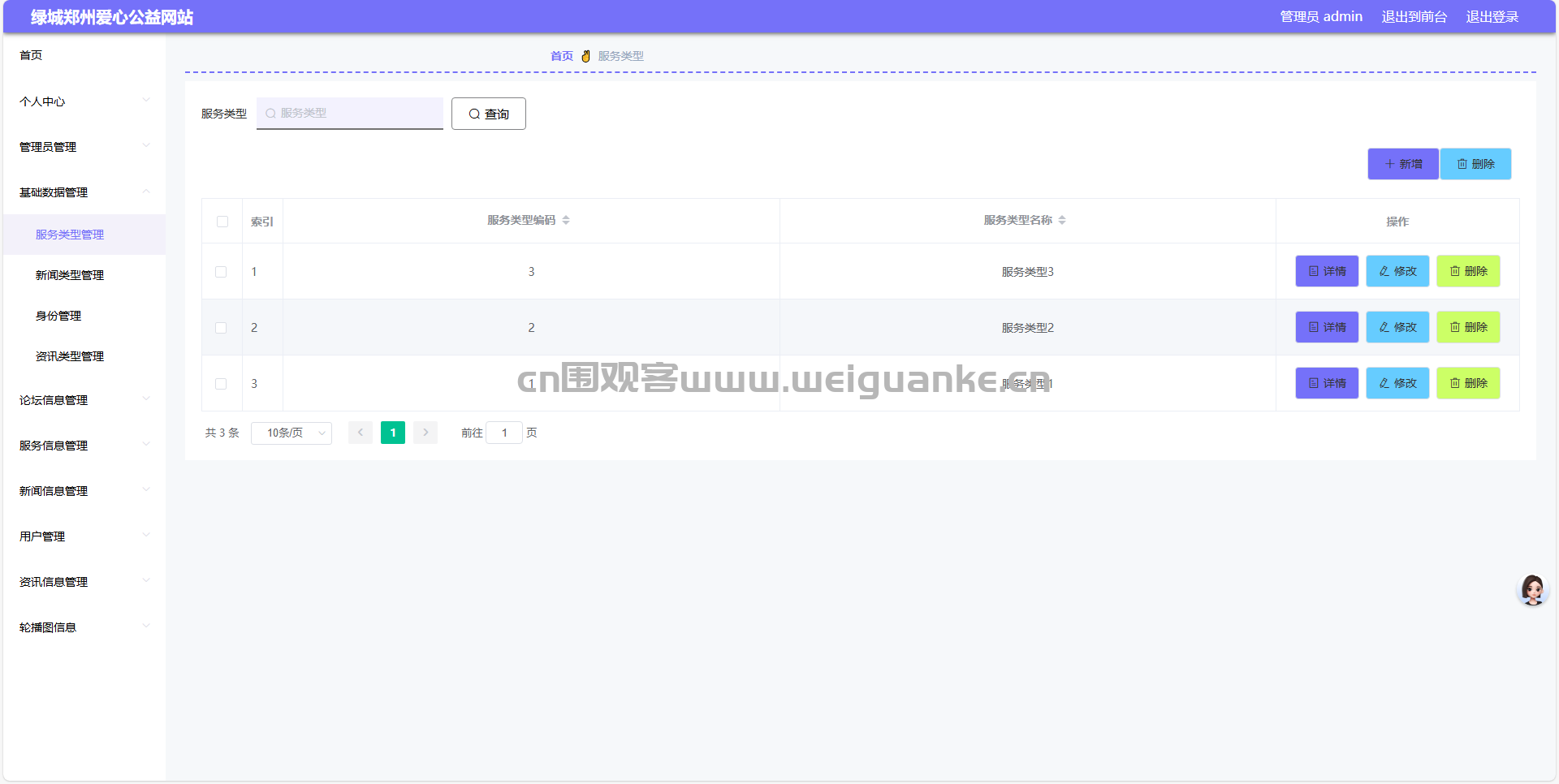Click the 服务类型 breadcrumb text
1559x784 pixels.
tap(620, 56)
